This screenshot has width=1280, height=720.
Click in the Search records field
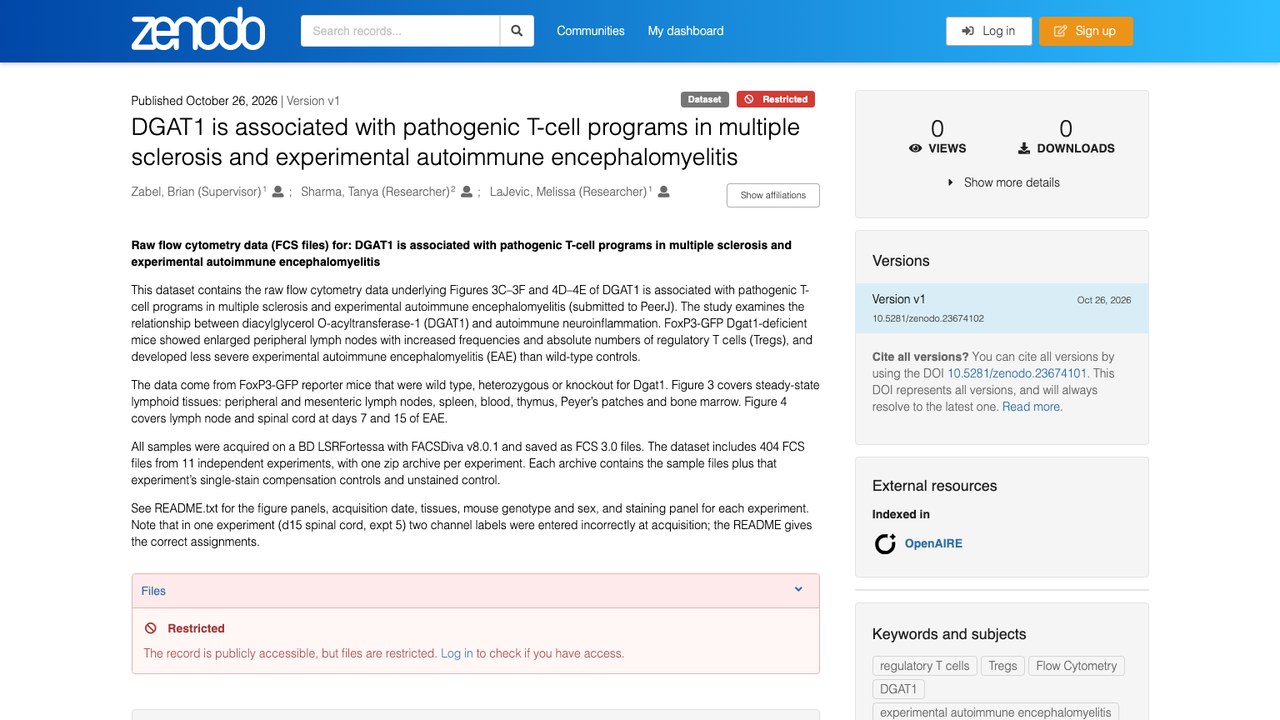pos(400,31)
